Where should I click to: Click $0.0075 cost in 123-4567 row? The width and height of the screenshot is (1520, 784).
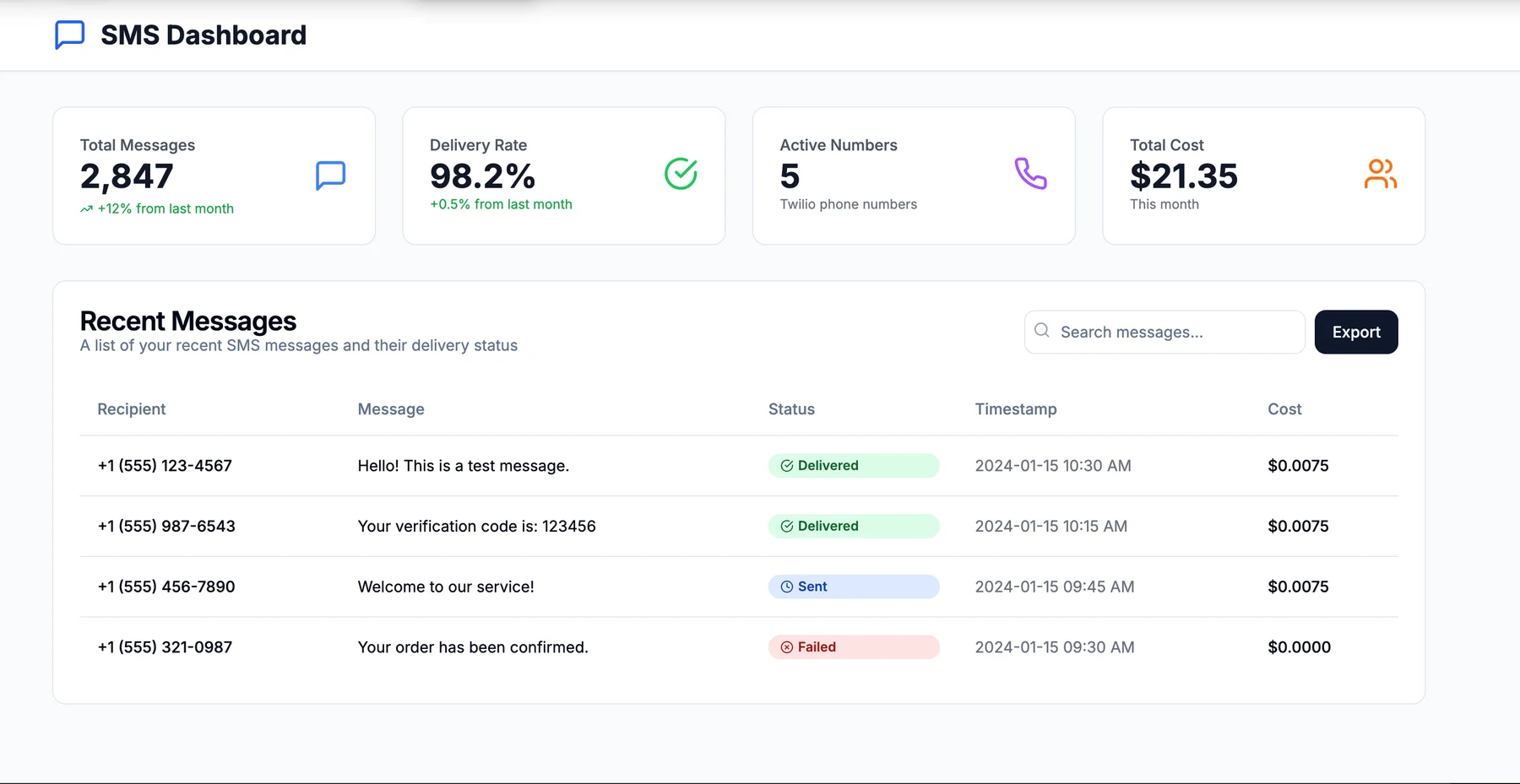tap(1298, 466)
